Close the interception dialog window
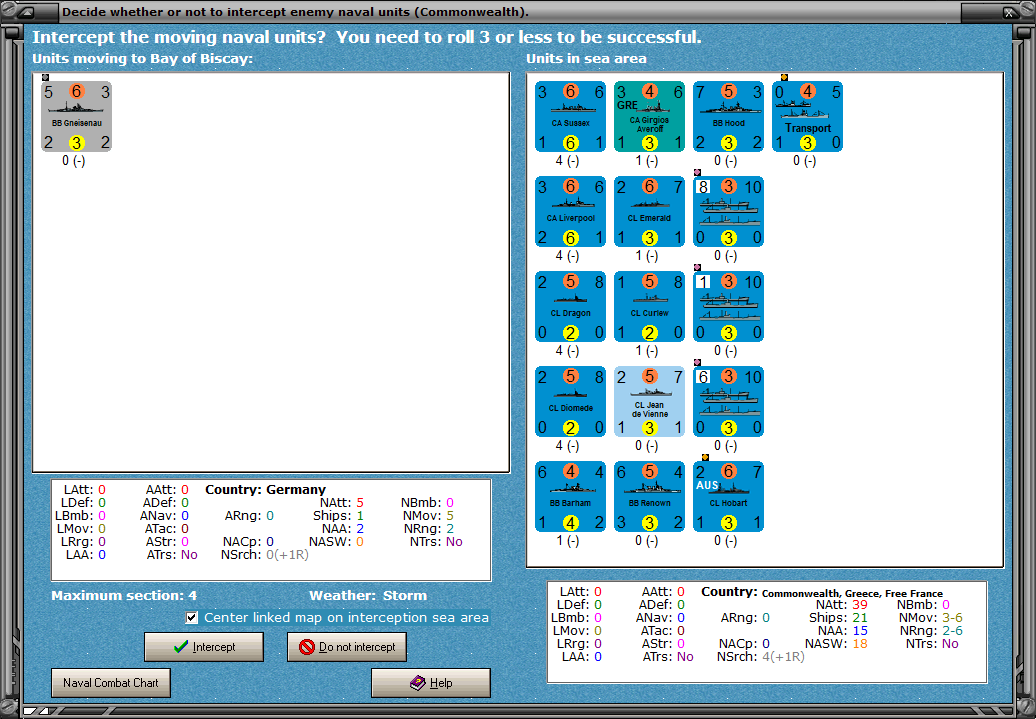 click(1010, 12)
